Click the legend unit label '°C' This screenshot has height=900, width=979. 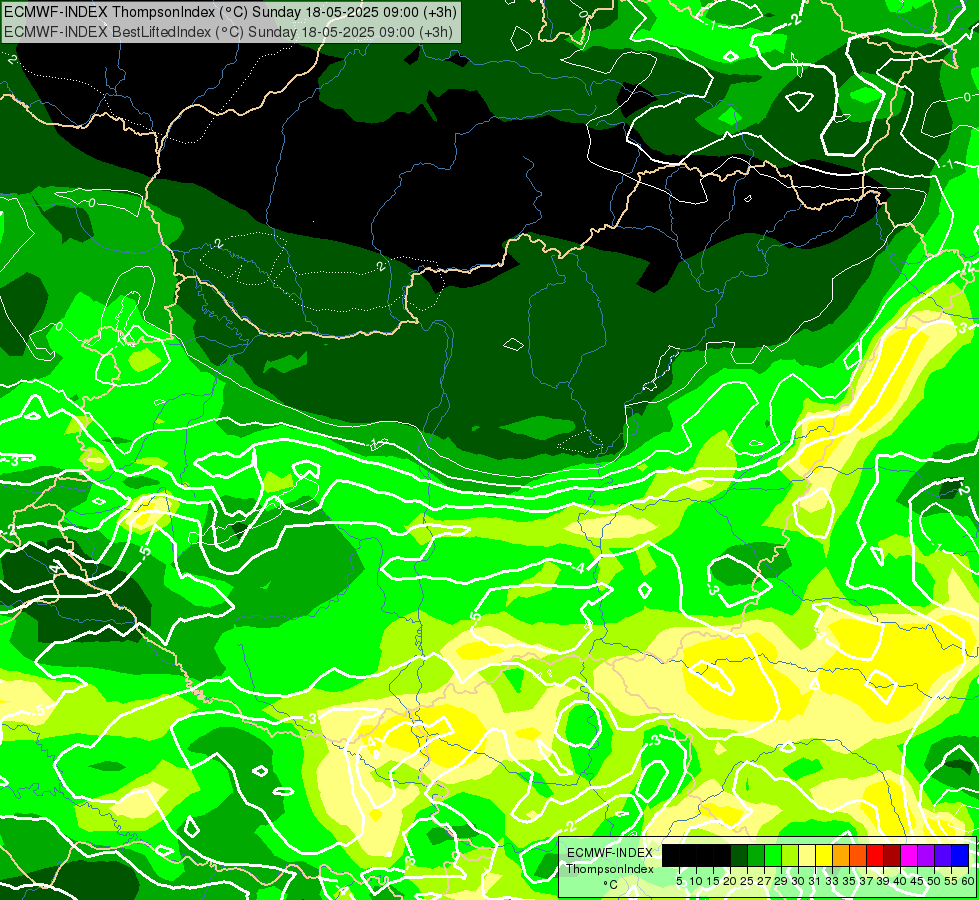611,884
